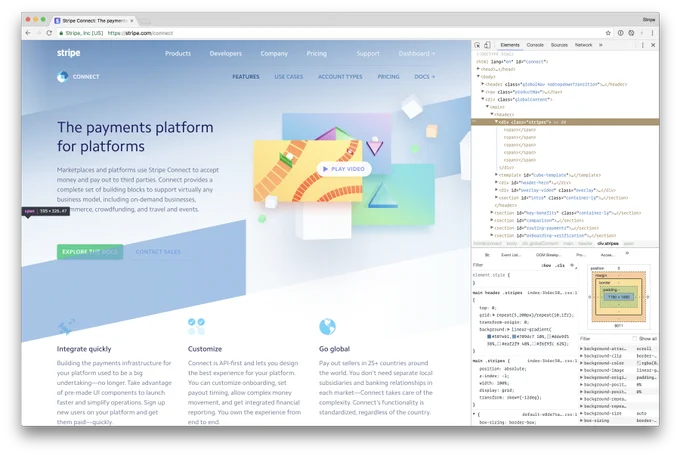Toggle the device toolbar icon in DevTools
This screenshot has width=680, height=456.
(487, 45)
